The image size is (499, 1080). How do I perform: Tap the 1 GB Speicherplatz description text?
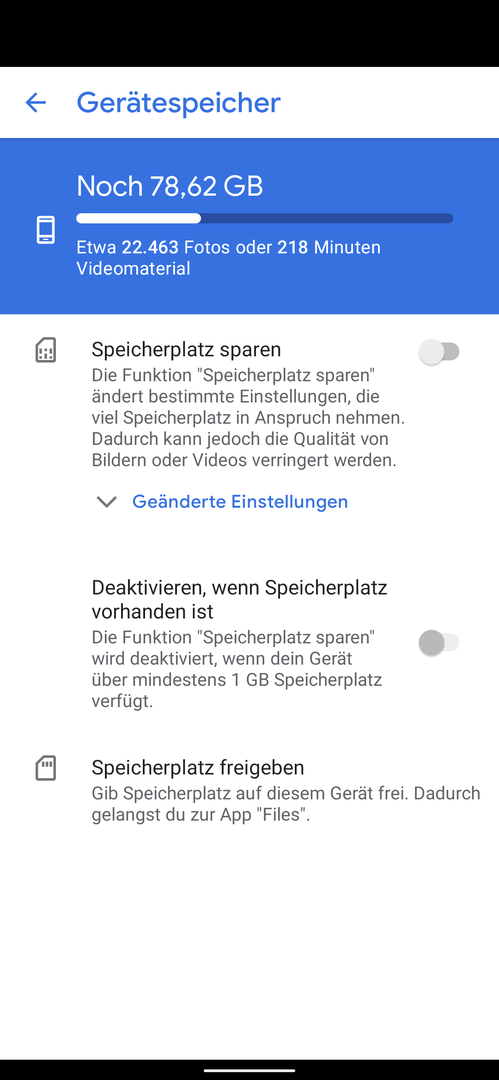[237, 669]
